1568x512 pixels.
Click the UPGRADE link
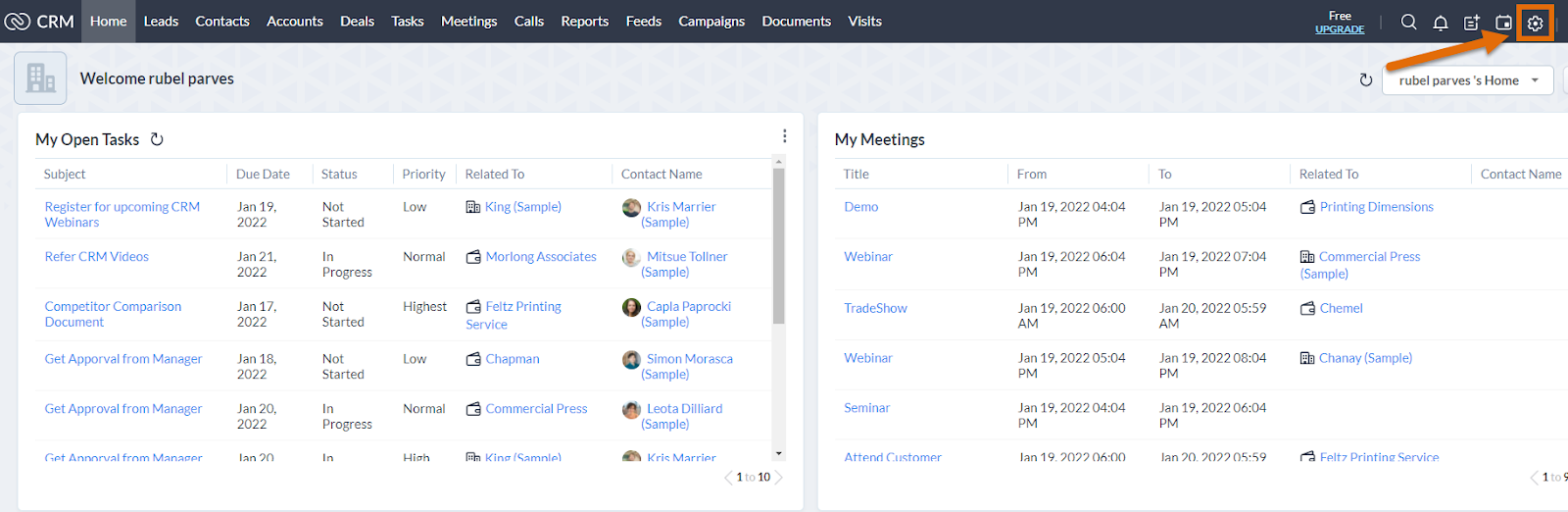1339,29
